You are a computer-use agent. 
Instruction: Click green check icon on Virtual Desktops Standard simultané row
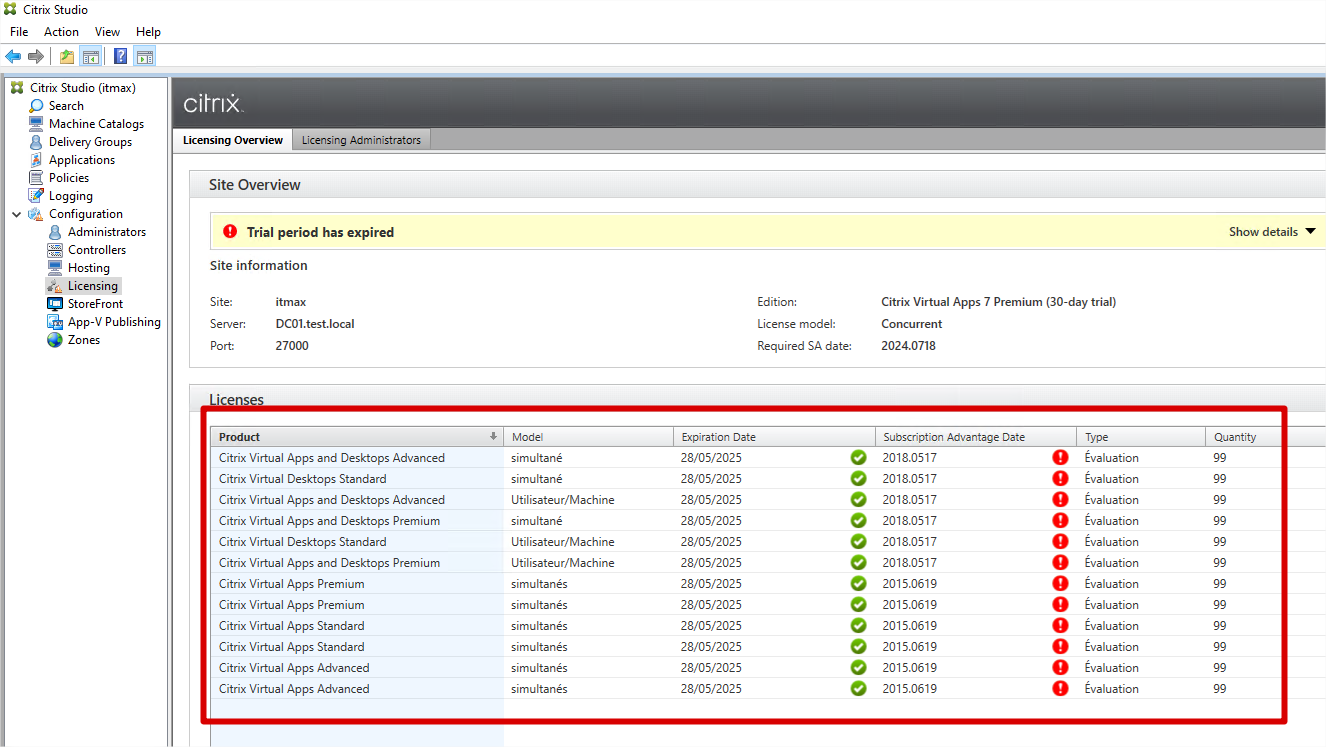(x=858, y=479)
